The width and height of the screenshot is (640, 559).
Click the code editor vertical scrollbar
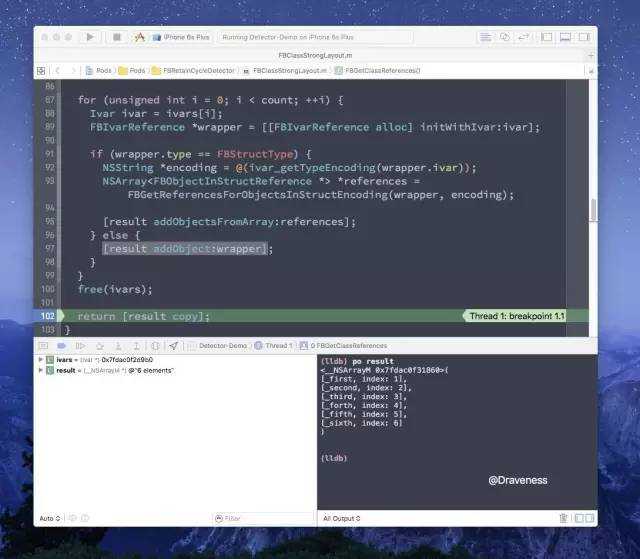593,210
